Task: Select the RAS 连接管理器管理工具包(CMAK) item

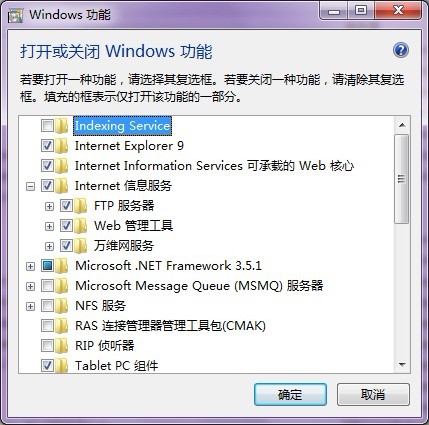Action: click(x=170, y=326)
